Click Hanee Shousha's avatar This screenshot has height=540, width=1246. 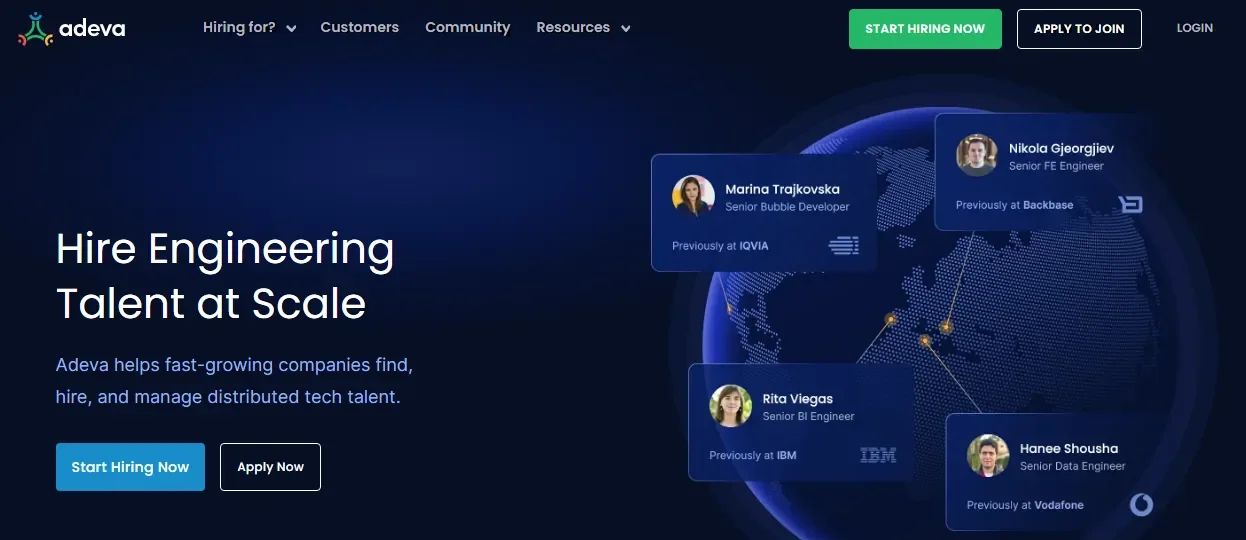[x=987, y=456]
